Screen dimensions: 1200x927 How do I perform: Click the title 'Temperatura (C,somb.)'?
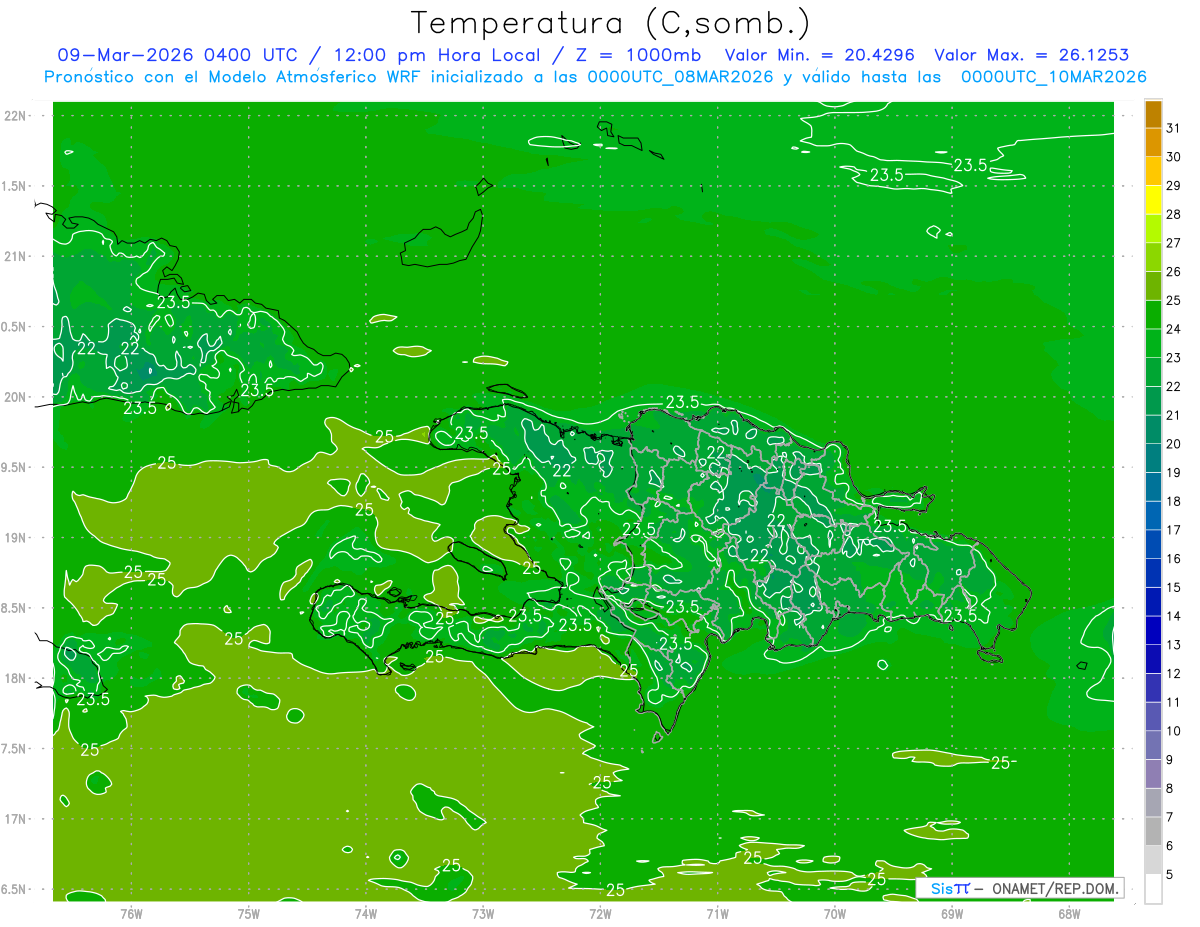(610, 24)
